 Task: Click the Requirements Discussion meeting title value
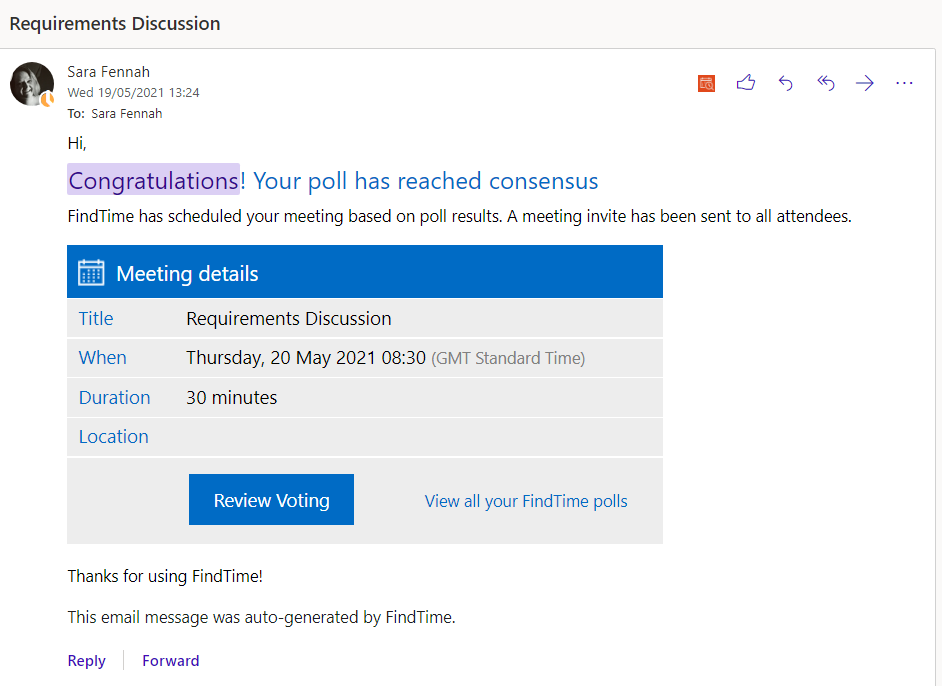(288, 319)
